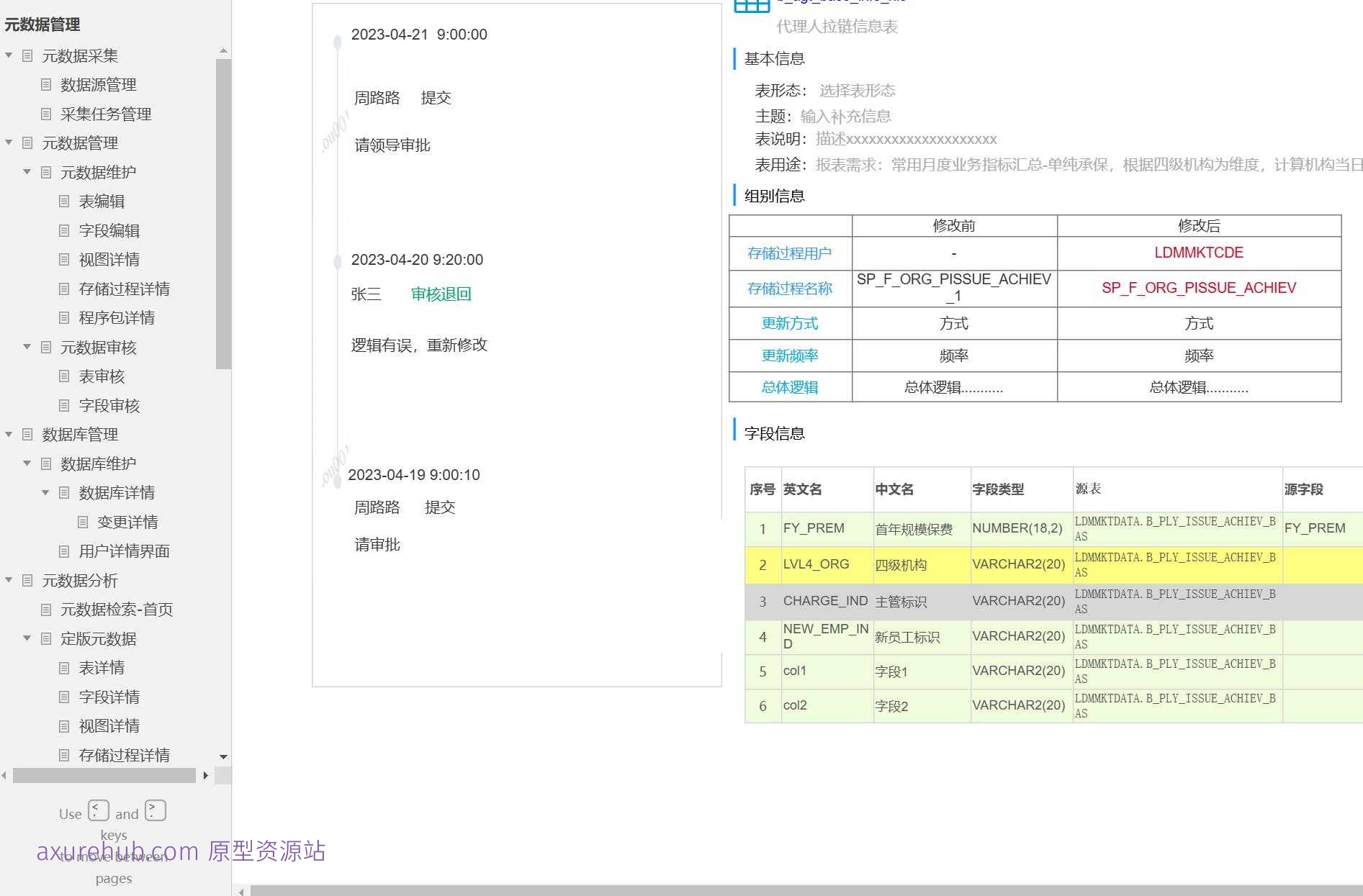Screen dimensions: 1363x896
Task: Click the page icon beside 程序包详情
Action: click(64, 318)
